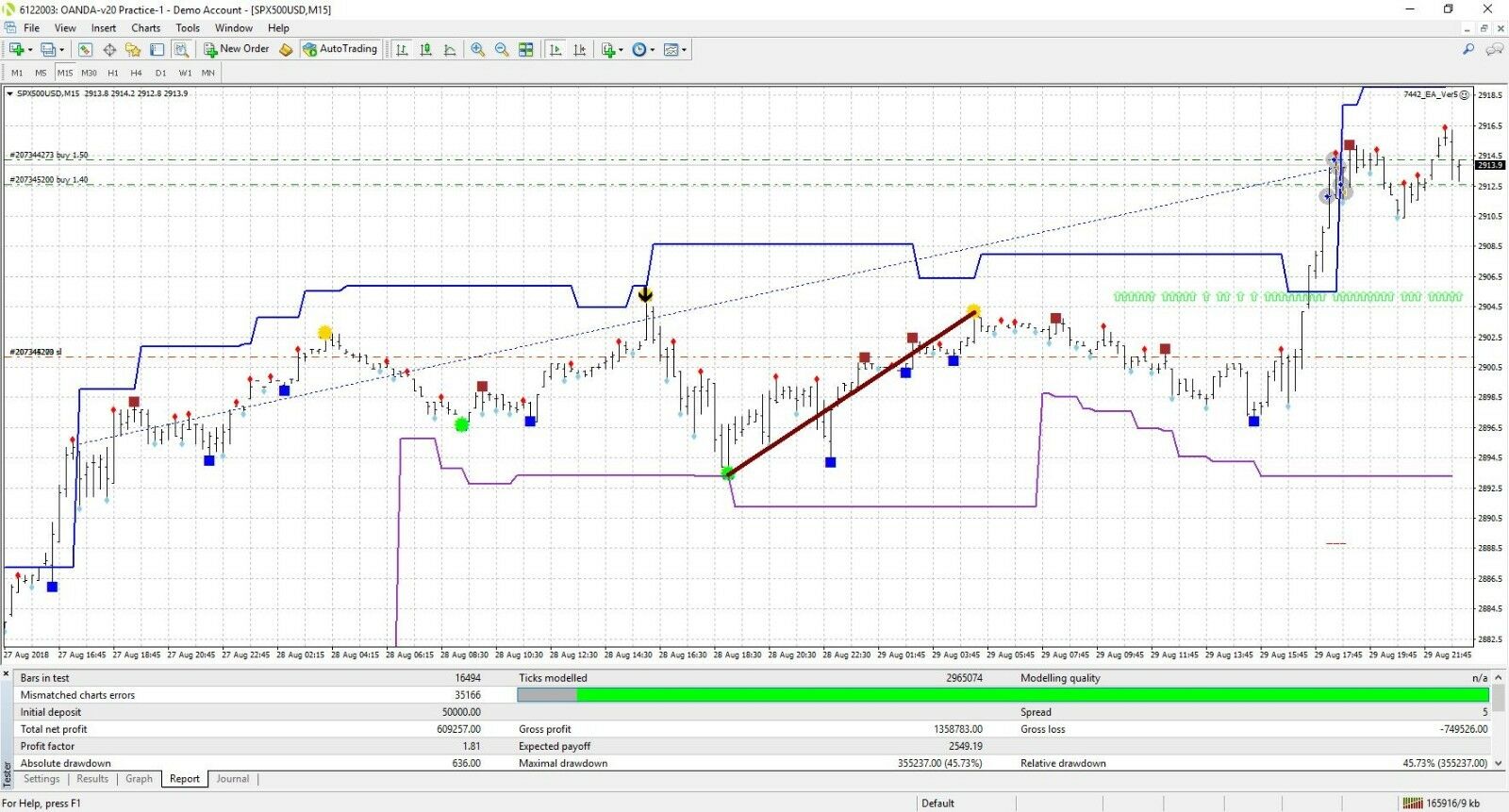1509x812 pixels.
Task: Expand the Periods dropdown arrow
Action: 653,50
